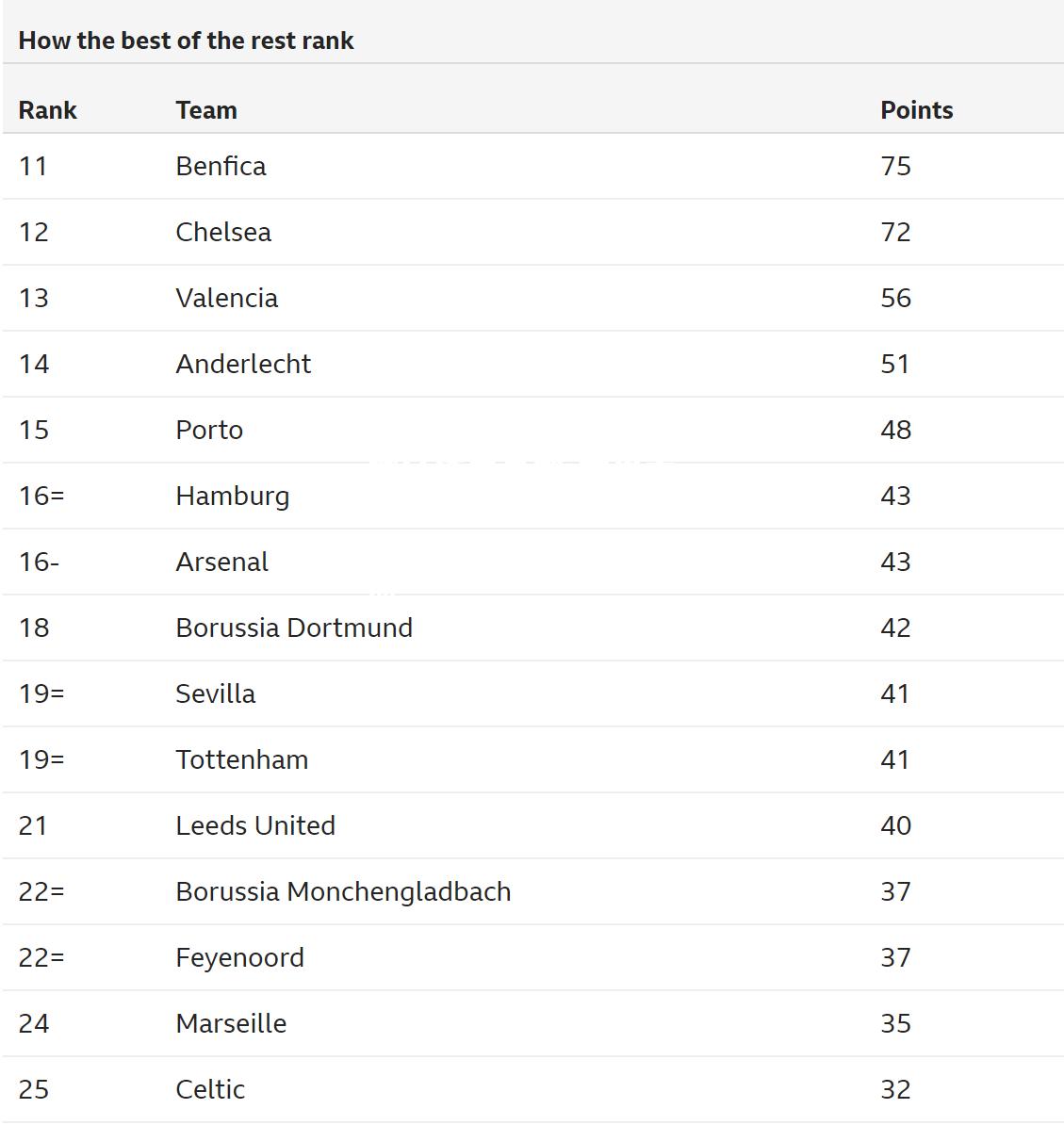Click the Arsenal team name
Image resolution: width=1064 pixels, height=1125 pixels.
click(x=222, y=562)
